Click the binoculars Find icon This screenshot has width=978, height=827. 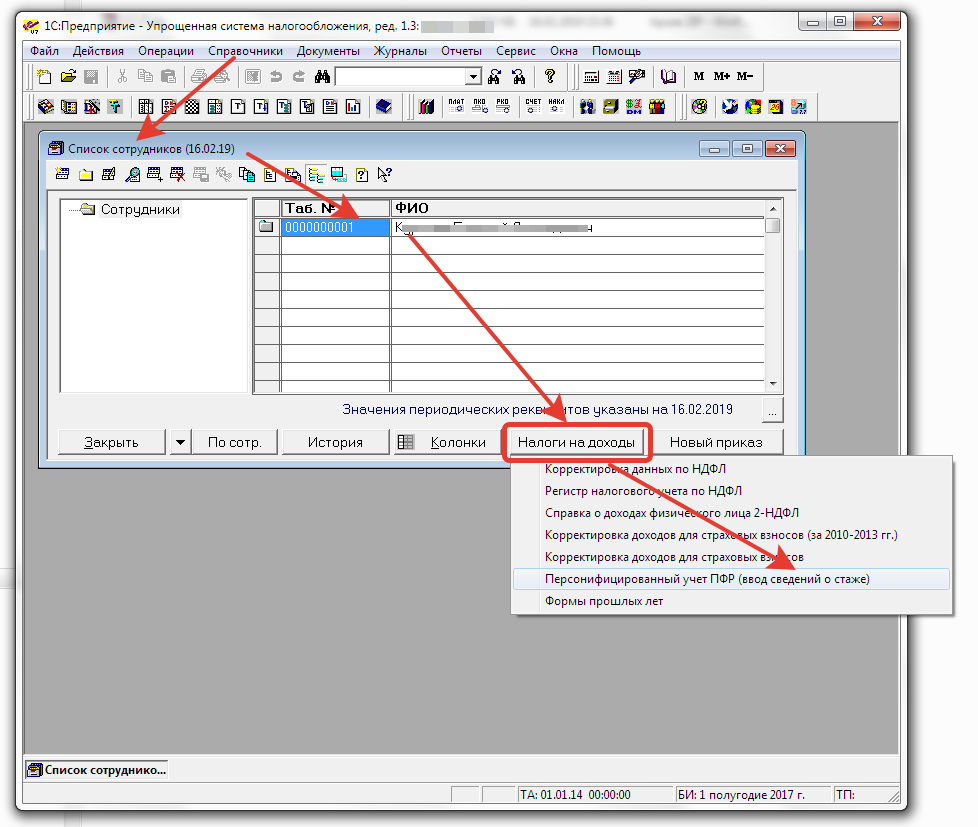point(322,77)
